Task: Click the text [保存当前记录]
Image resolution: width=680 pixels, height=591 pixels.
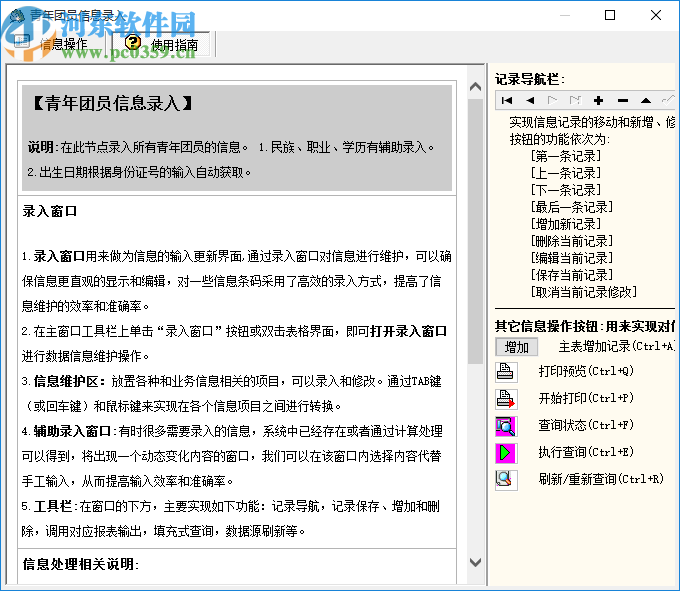Action: pos(572,275)
